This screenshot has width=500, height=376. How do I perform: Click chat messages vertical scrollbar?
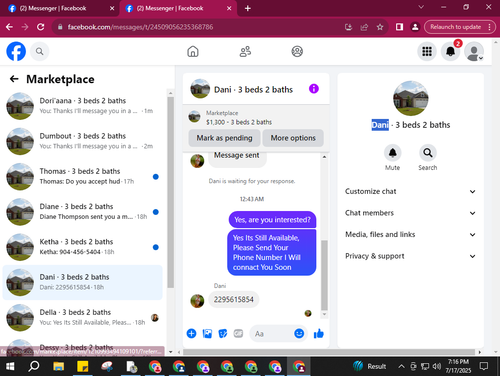[x=324, y=275]
